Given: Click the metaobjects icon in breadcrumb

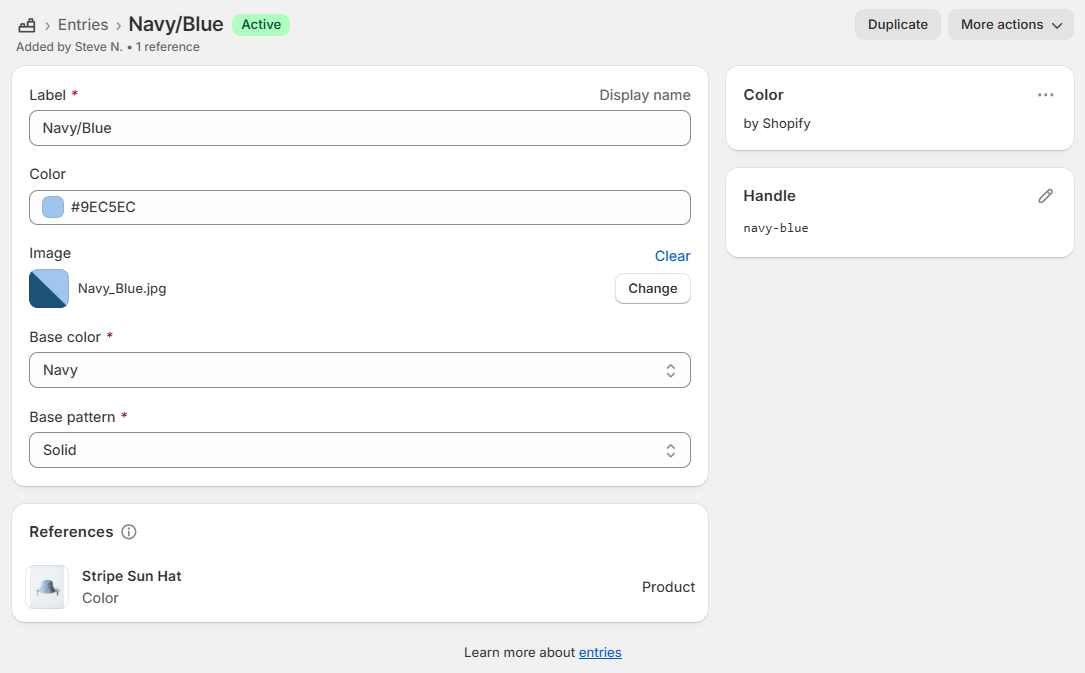Looking at the screenshot, I should point(27,25).
